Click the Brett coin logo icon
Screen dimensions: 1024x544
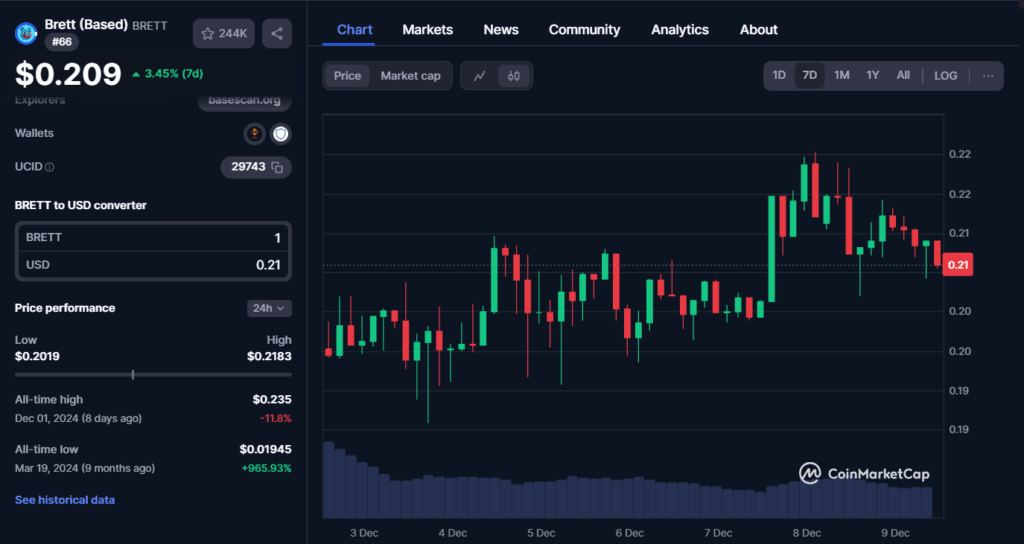coord(26,33)
